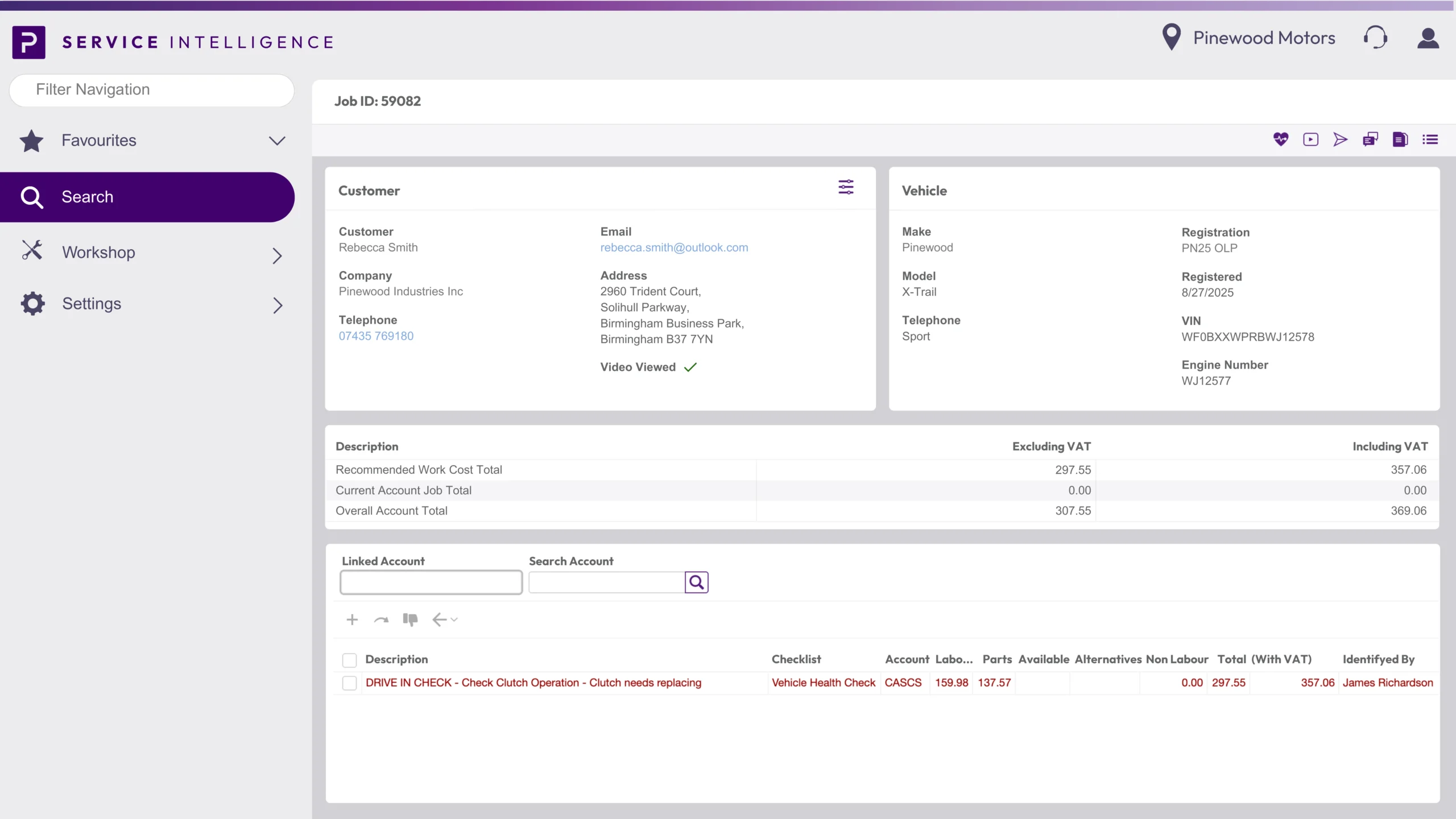The height and width of the screenshot is (819, 1456).
Task: Open the Customer card settings sliders icon
Action: 846,187
